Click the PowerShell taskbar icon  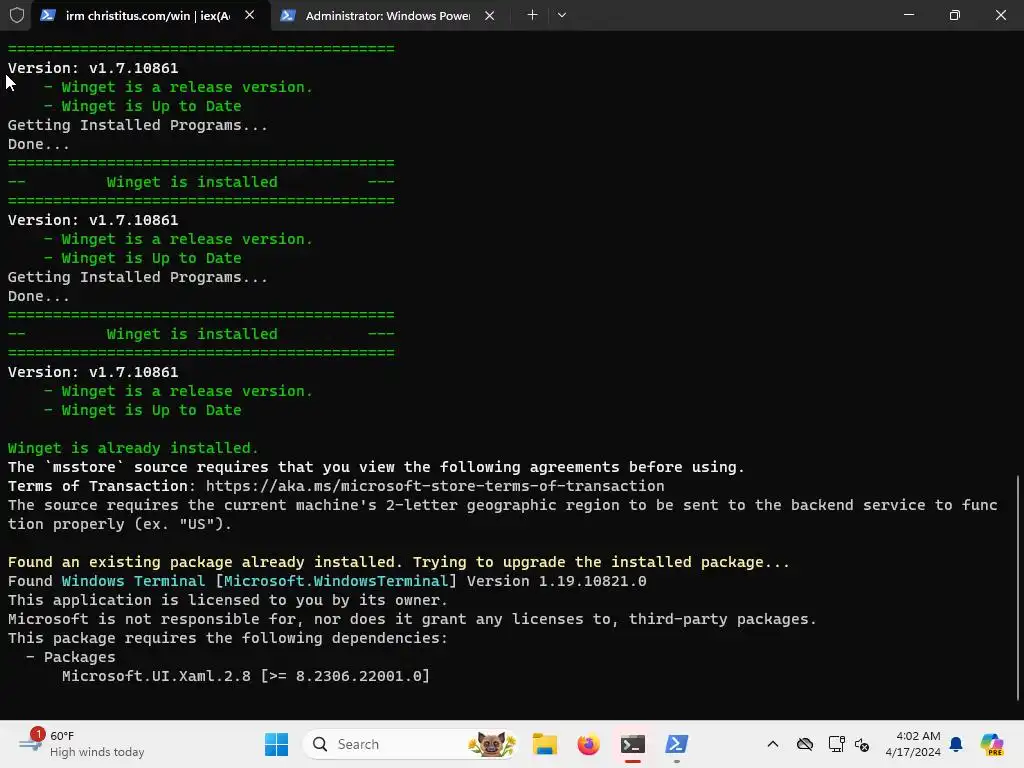click(x=677, y=744)
